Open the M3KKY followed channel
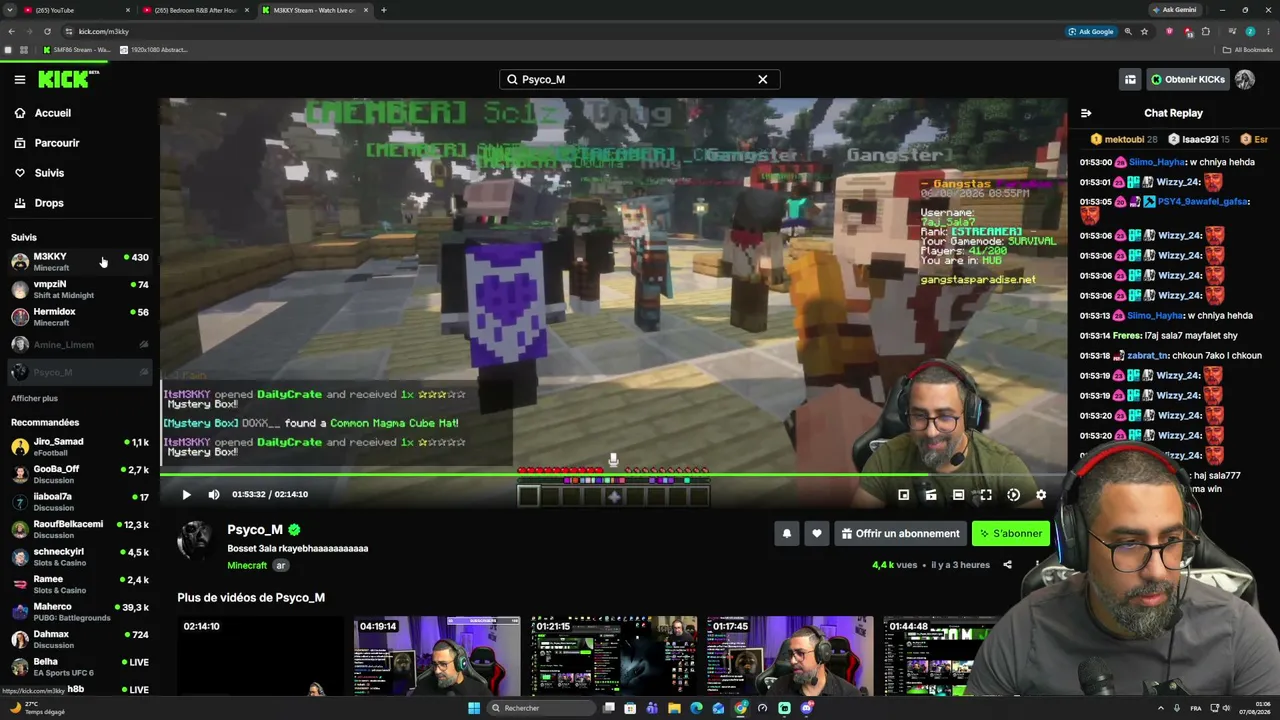1280x720 pixels. pos(80,262)
